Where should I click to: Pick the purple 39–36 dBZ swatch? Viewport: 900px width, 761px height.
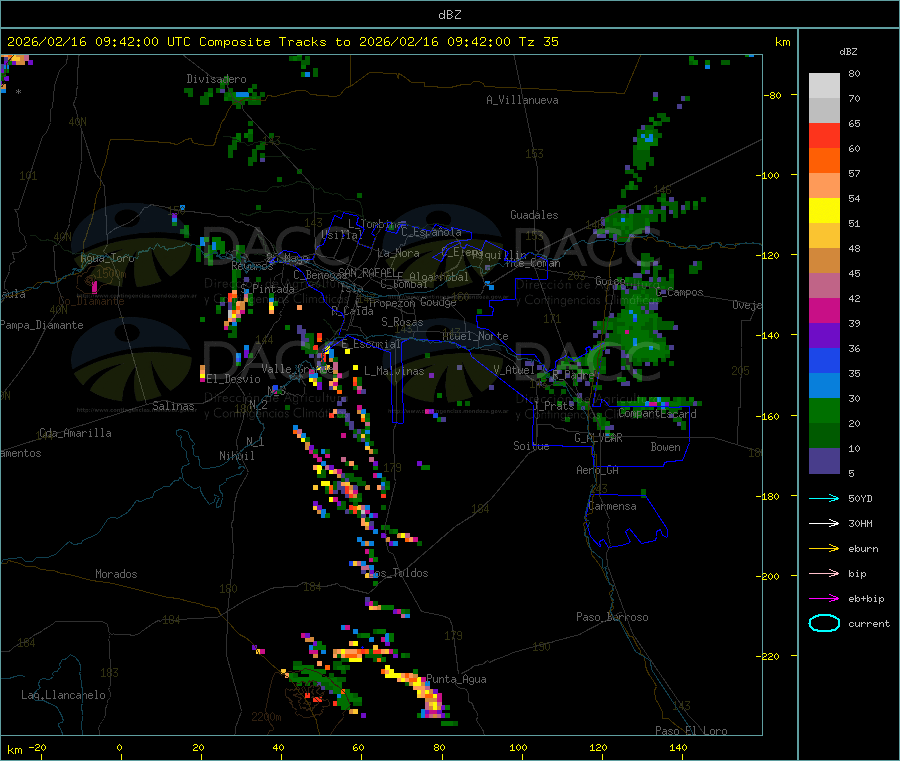[x=824, y=336]
